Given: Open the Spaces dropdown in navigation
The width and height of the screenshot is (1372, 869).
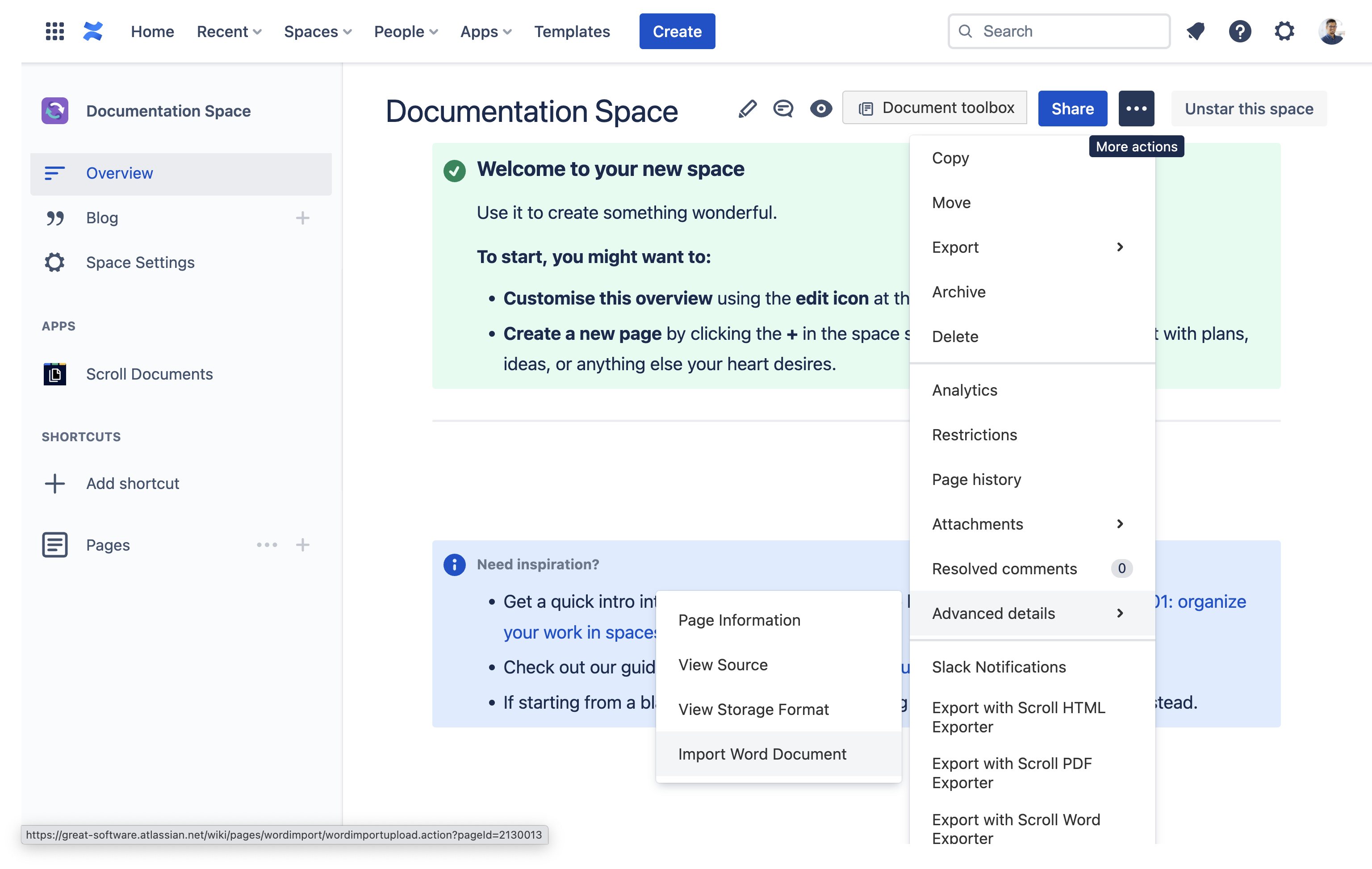Looking at the screenshot, I should (x=318, y=31).
